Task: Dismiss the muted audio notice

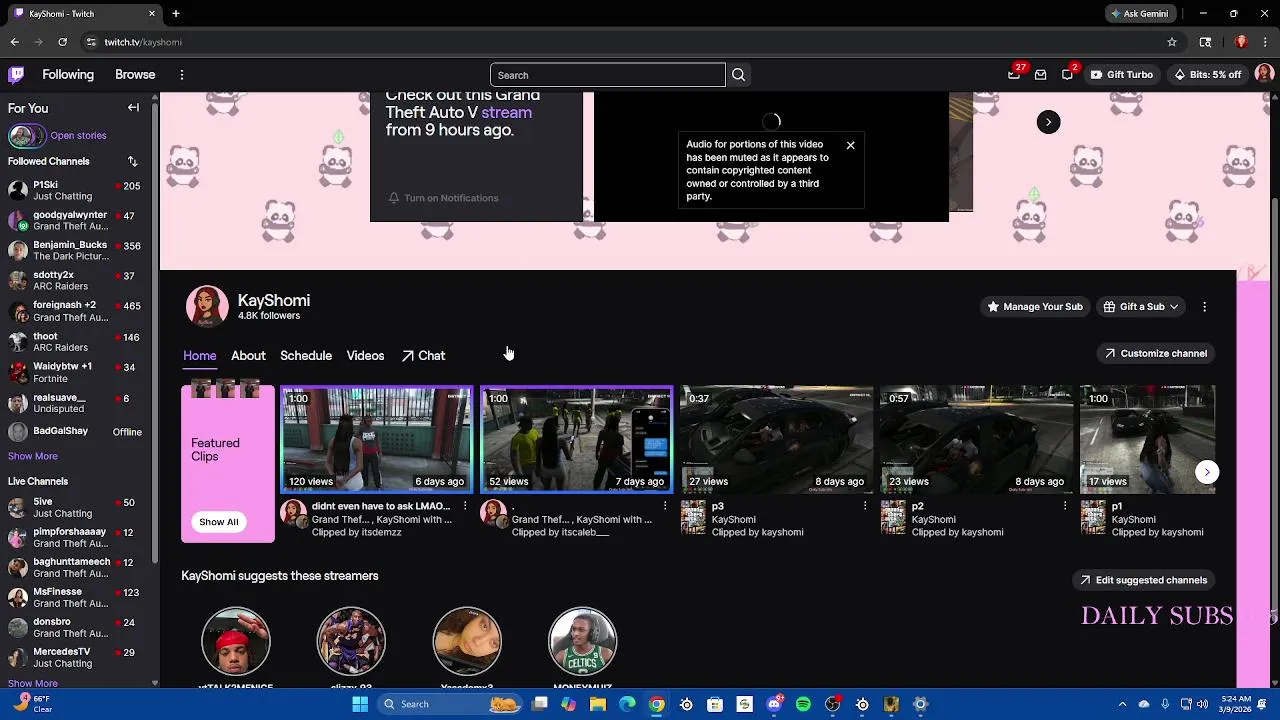Action: tap(850, 145)
